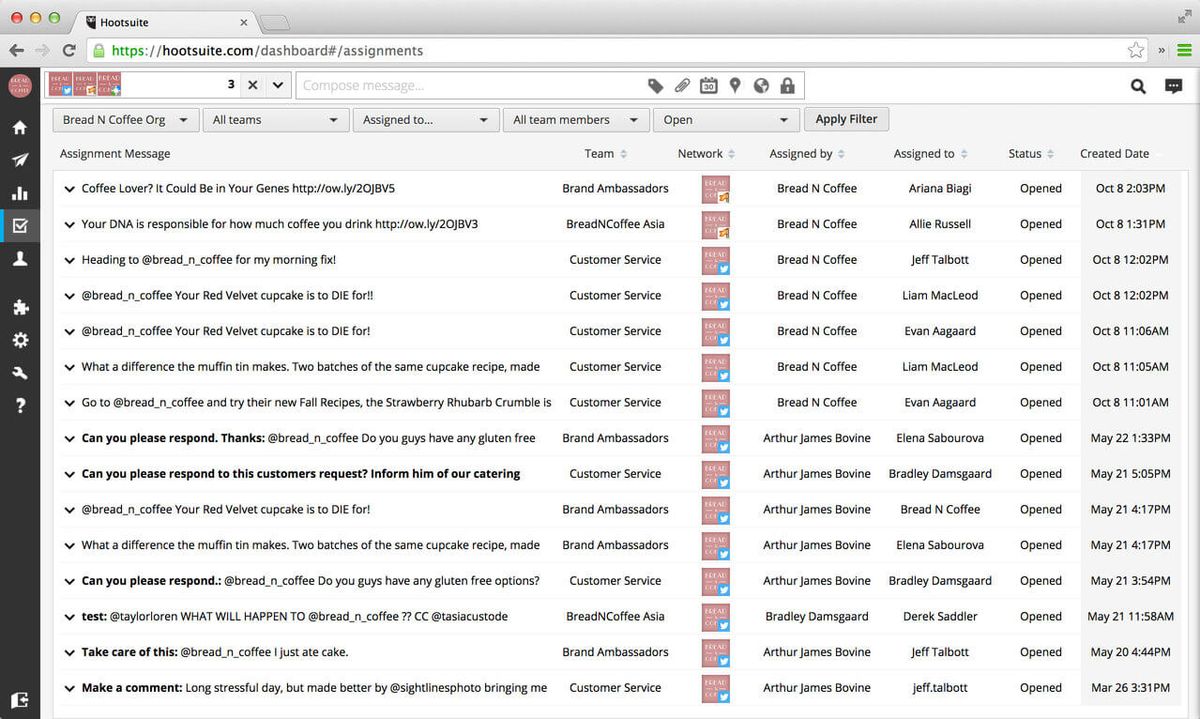This screenshot has width=1200, height=719.
Task: Sort by the Team column header
Action: click(x=606, y=154)
